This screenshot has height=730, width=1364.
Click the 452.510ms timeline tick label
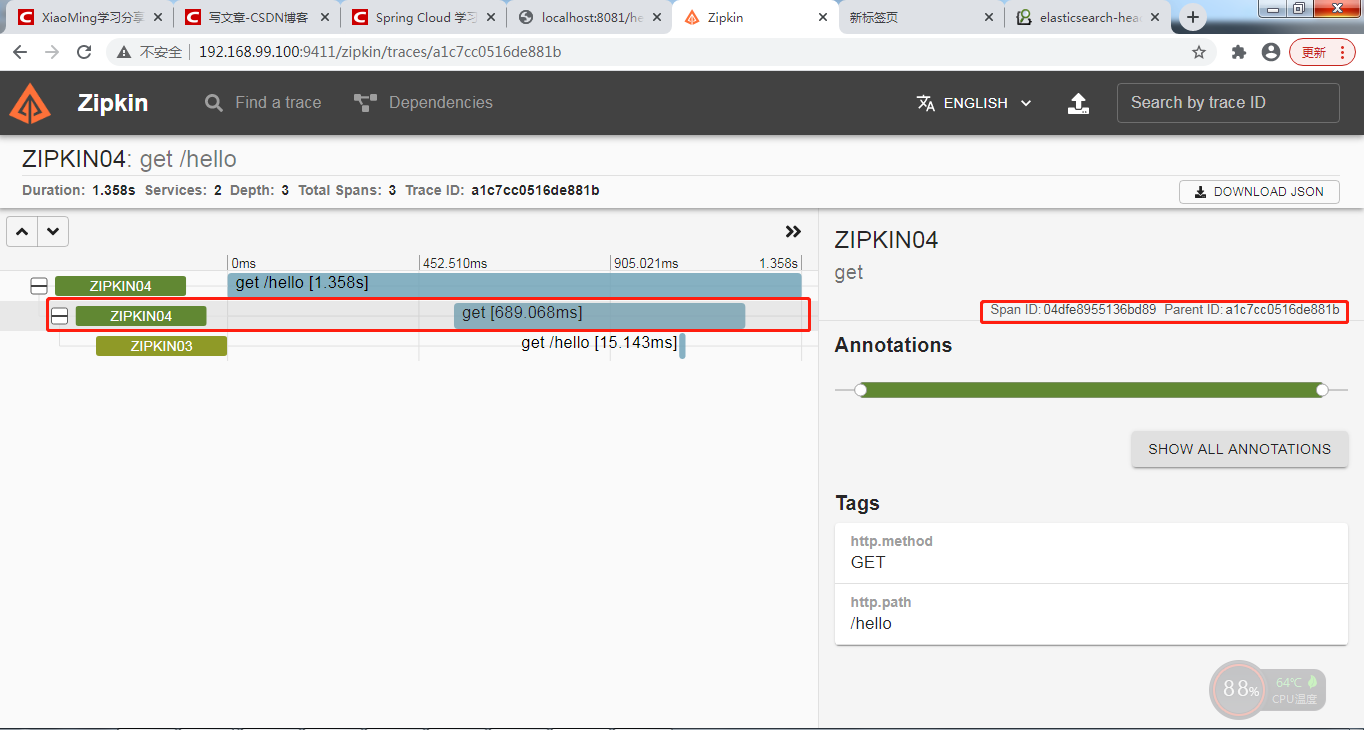[455, 263]
